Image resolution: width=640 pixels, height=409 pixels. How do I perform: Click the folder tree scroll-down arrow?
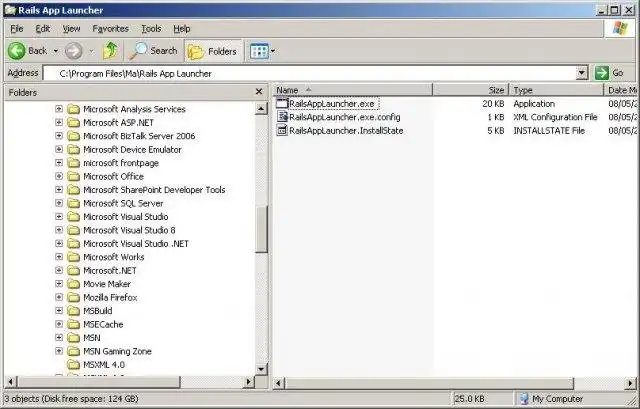tap(261, 369)
